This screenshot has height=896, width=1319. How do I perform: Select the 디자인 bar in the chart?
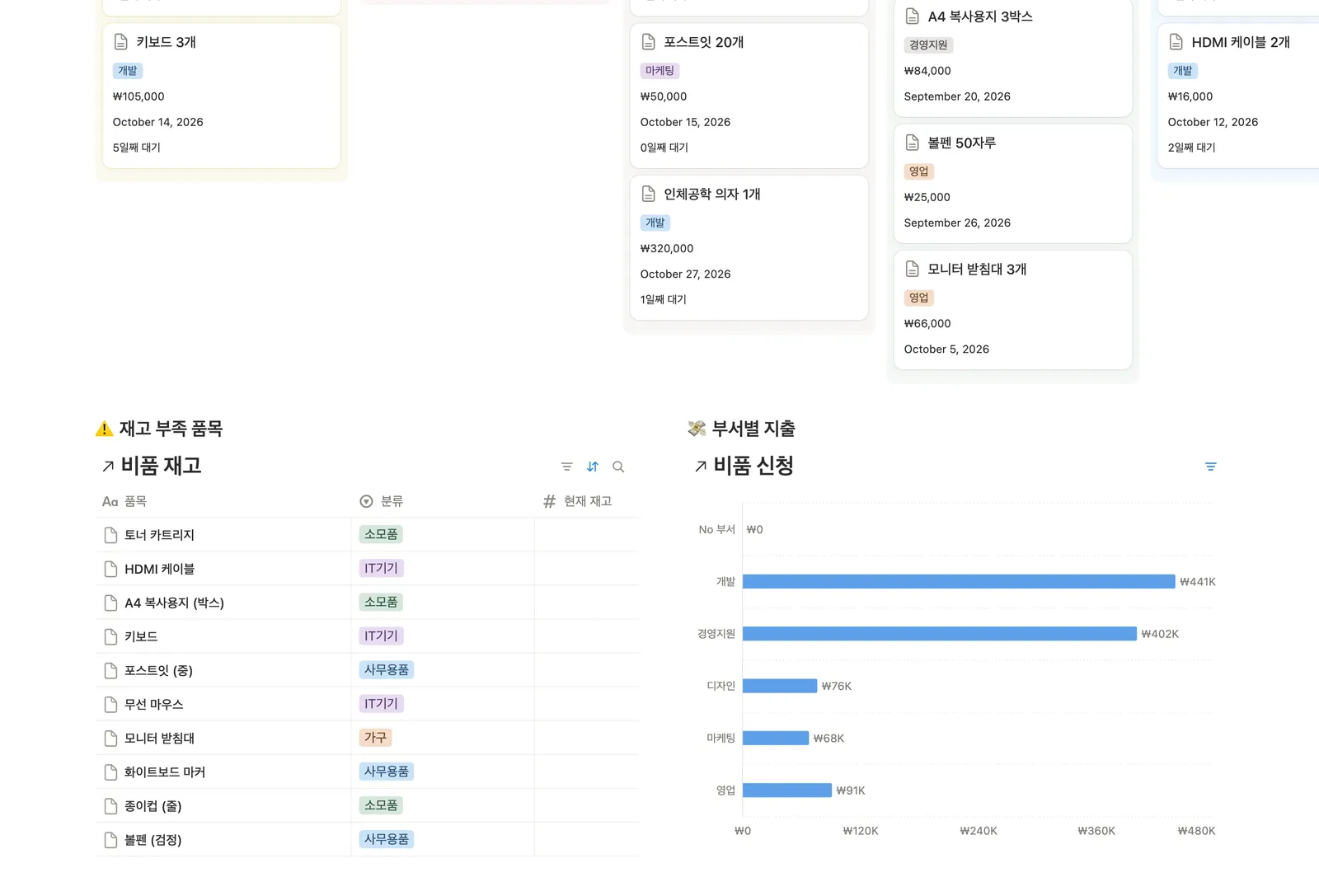(780, 686)
